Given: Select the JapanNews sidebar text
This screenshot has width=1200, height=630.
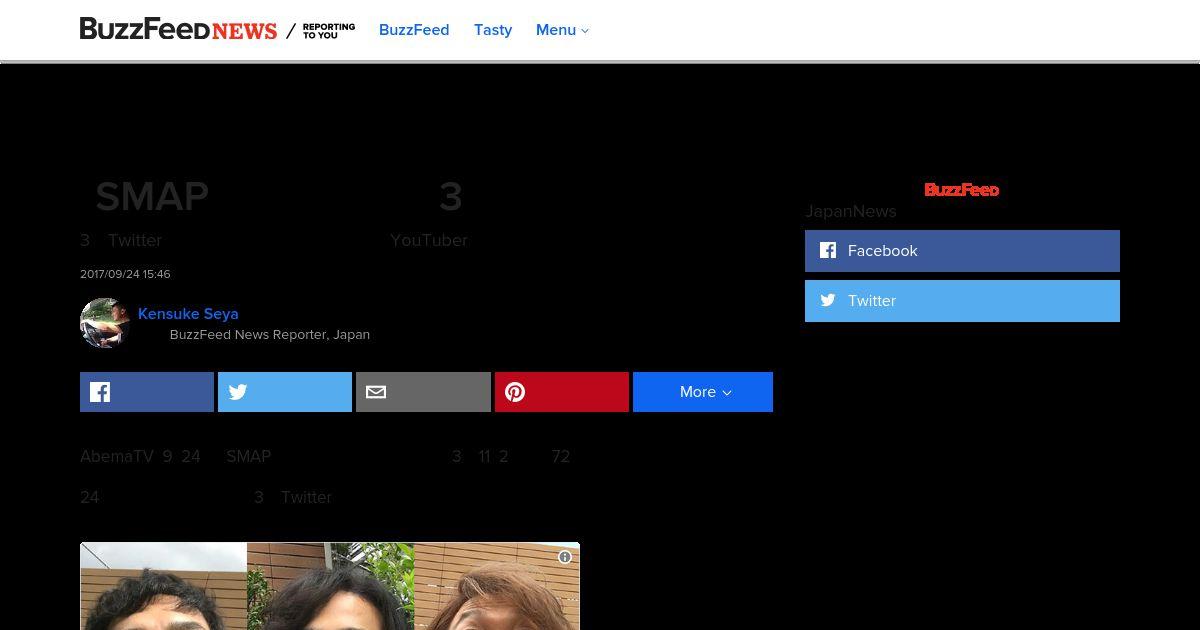Looking at the screenshot, I should (x=851, y=211).
